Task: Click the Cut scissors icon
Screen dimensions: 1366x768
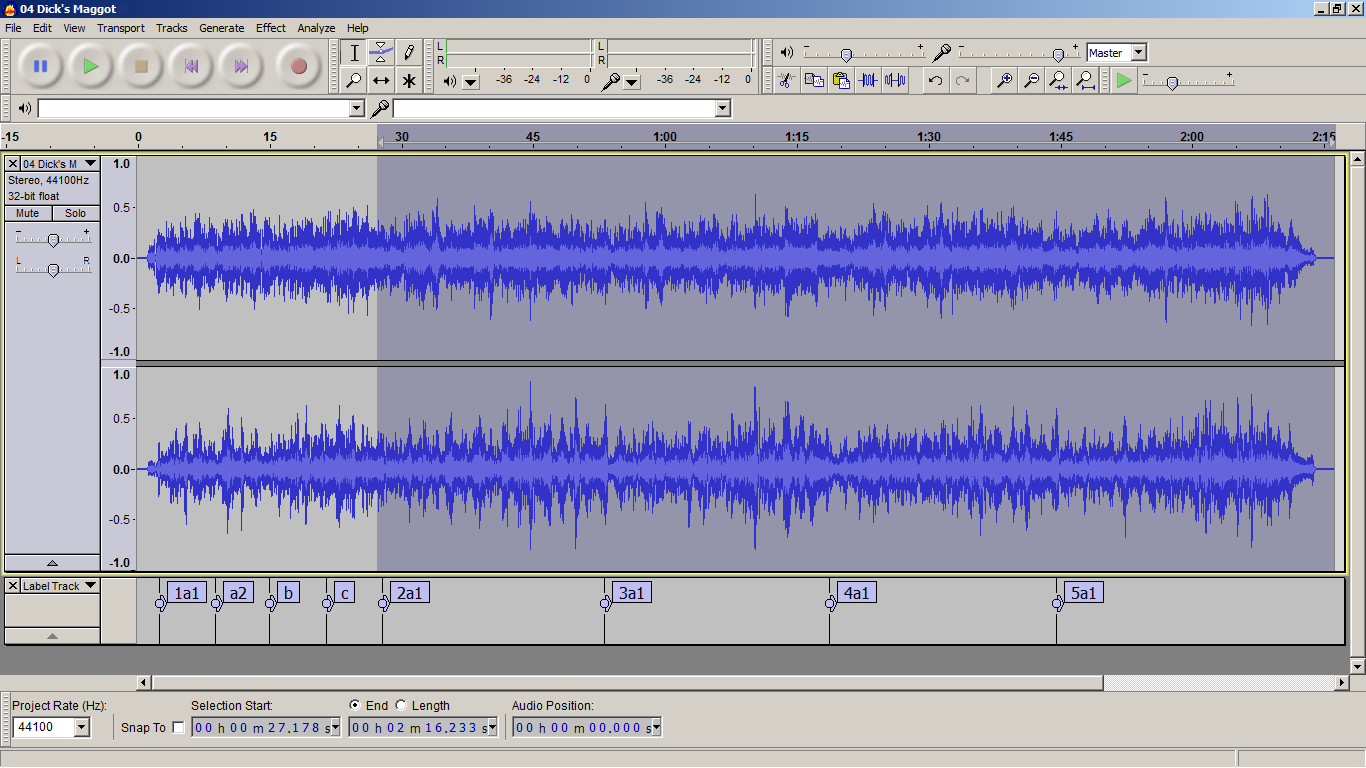Action: (x=787, y=80)
